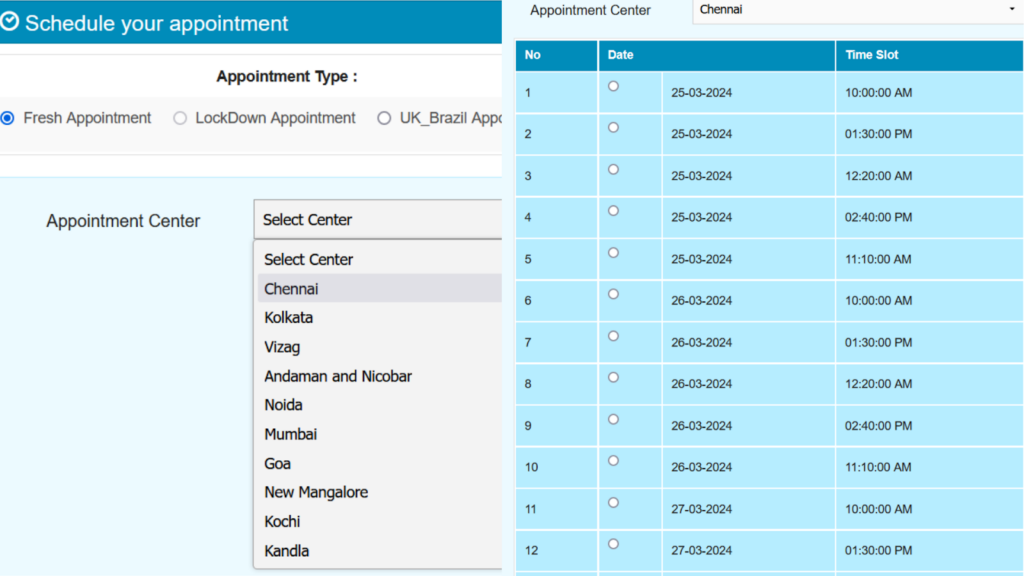Click the clock icon beside Schedule your appointment
The height and width of the screenshot is (576, 1024).
pyautogui.click(x=10, y=22)
